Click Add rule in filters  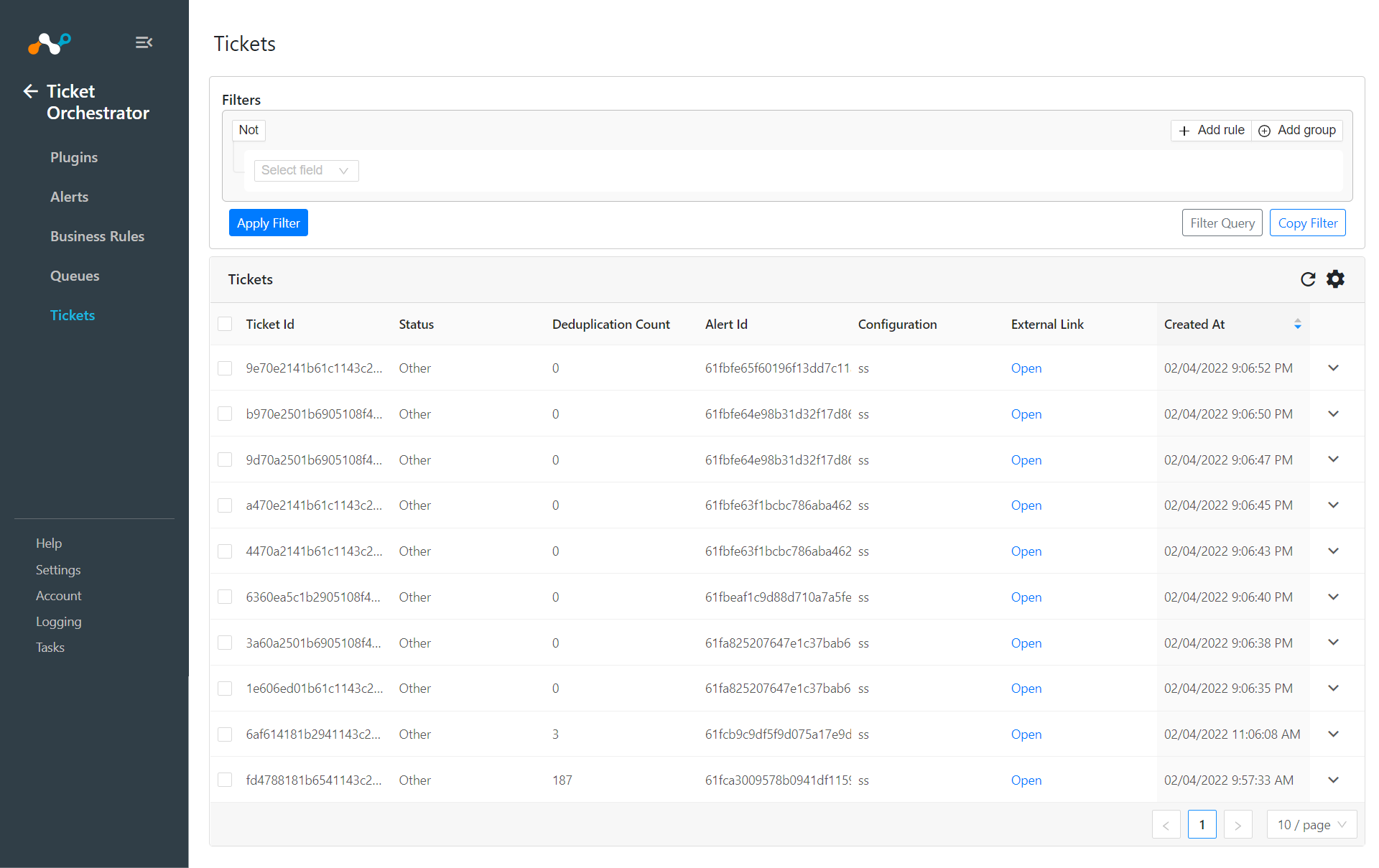point(1212,130)
